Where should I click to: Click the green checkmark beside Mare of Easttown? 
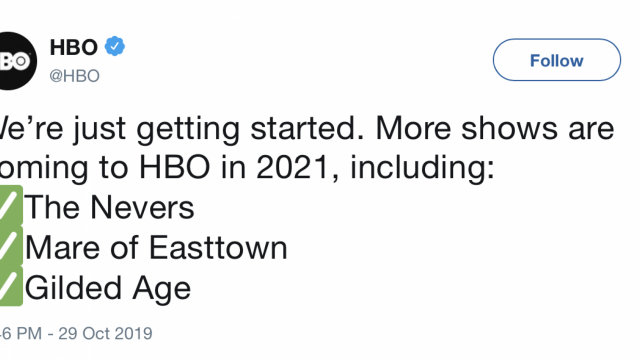11,246
